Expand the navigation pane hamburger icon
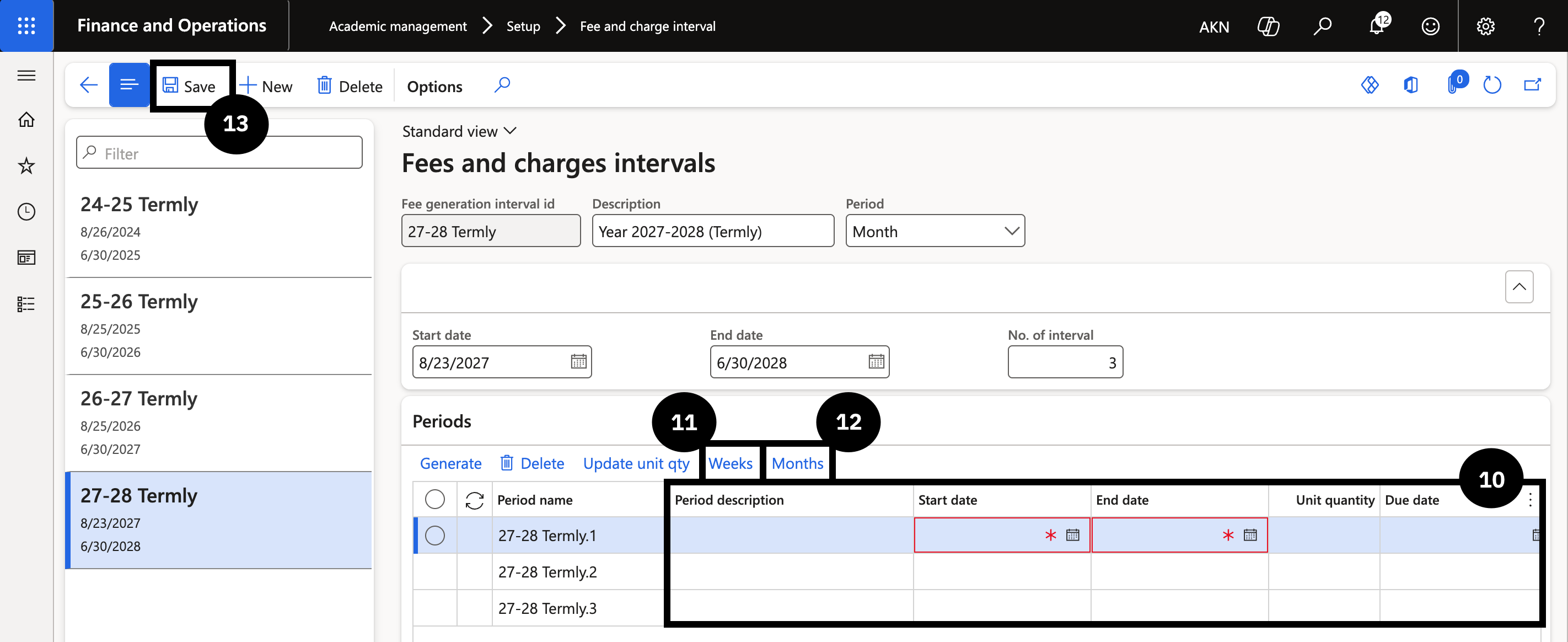 point(26,76)
